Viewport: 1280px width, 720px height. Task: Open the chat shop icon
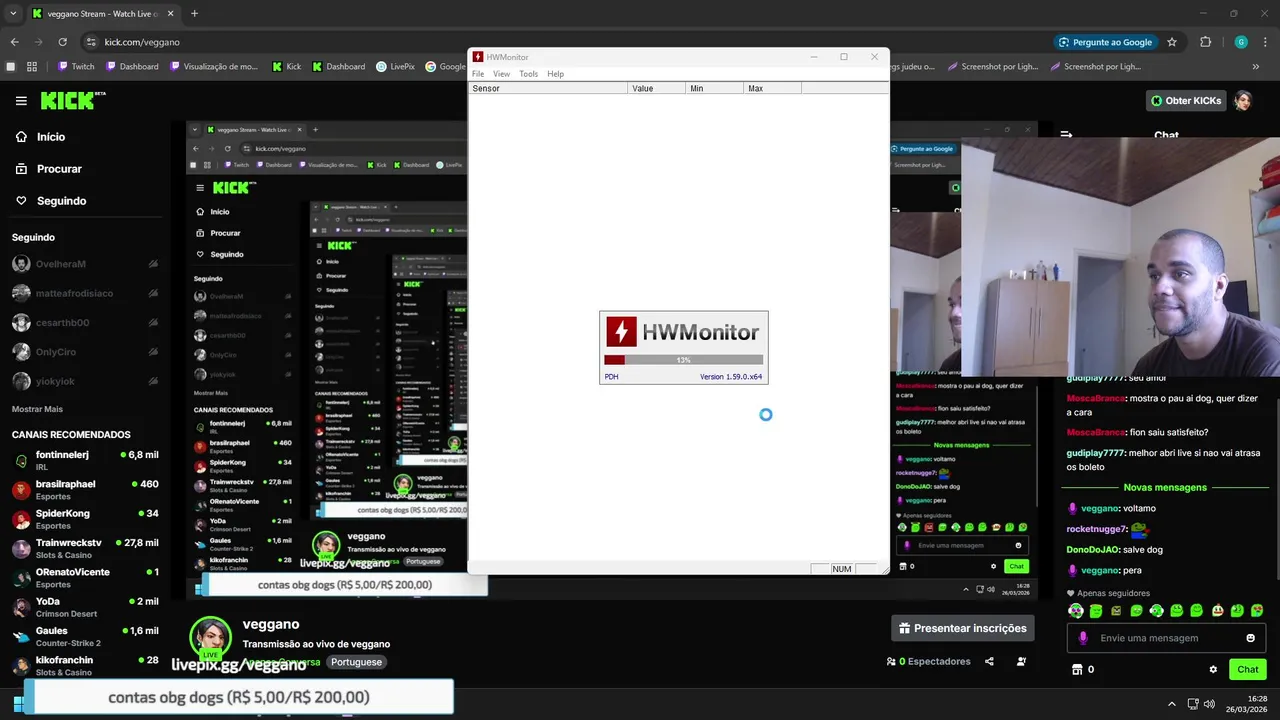tap(1077, 670)
